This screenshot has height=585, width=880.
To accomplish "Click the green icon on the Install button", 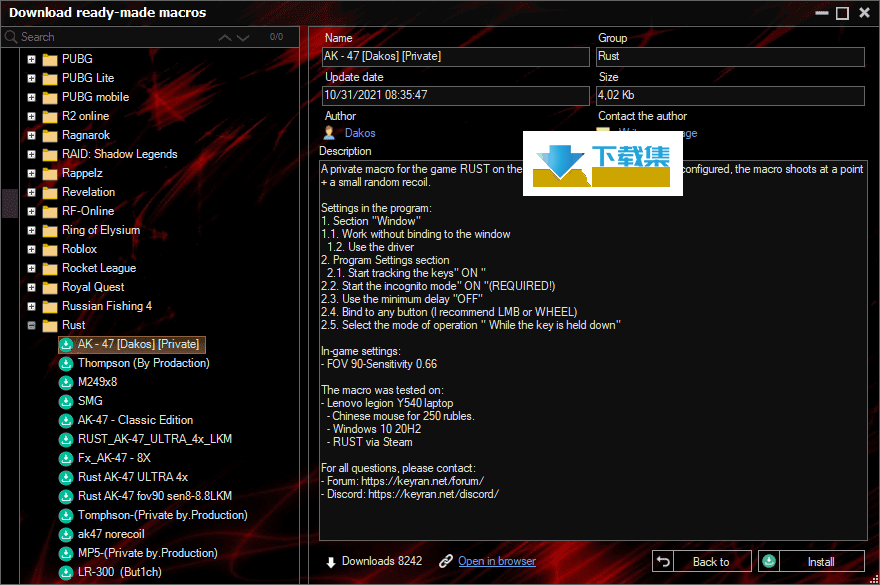I will pos(769,561).
